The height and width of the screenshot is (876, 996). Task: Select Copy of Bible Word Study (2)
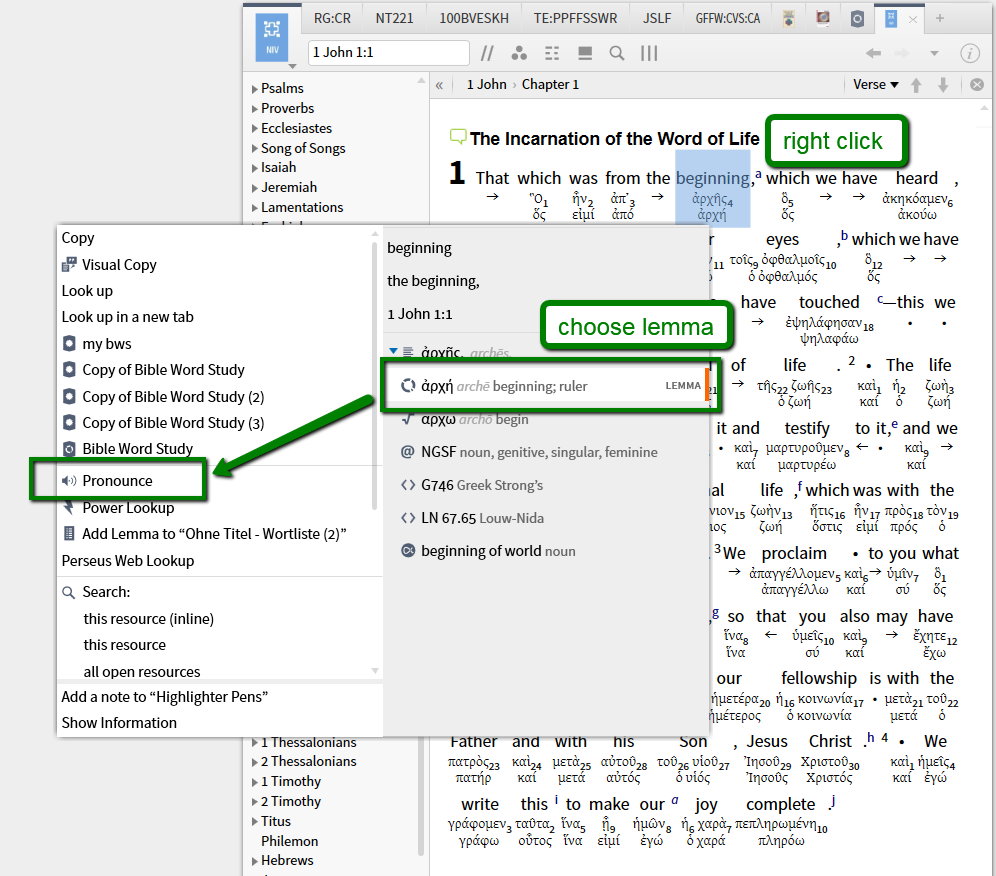click(x=173, y=396)
